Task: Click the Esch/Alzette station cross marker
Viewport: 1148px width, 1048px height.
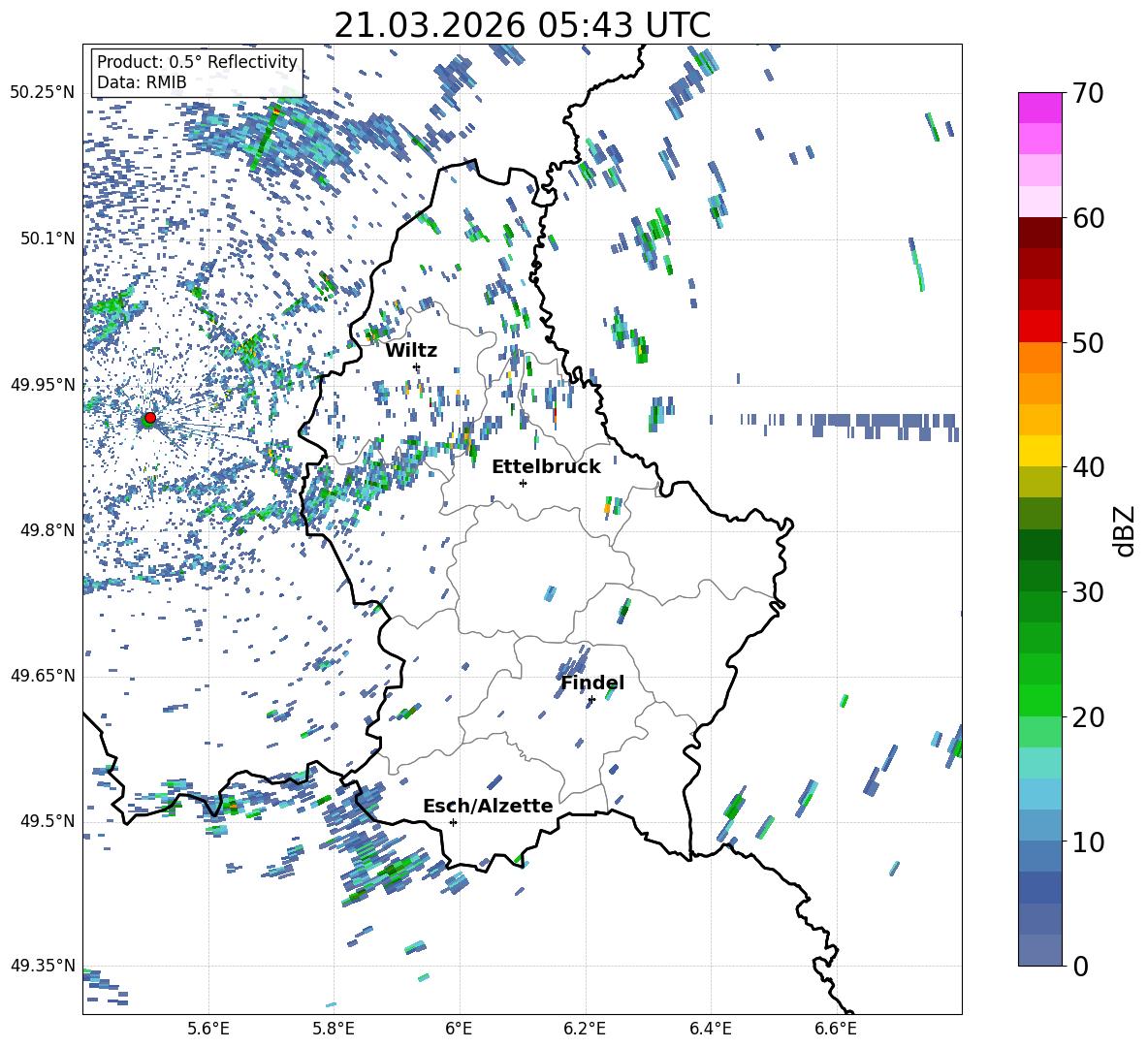Action: tap(453, 822)
